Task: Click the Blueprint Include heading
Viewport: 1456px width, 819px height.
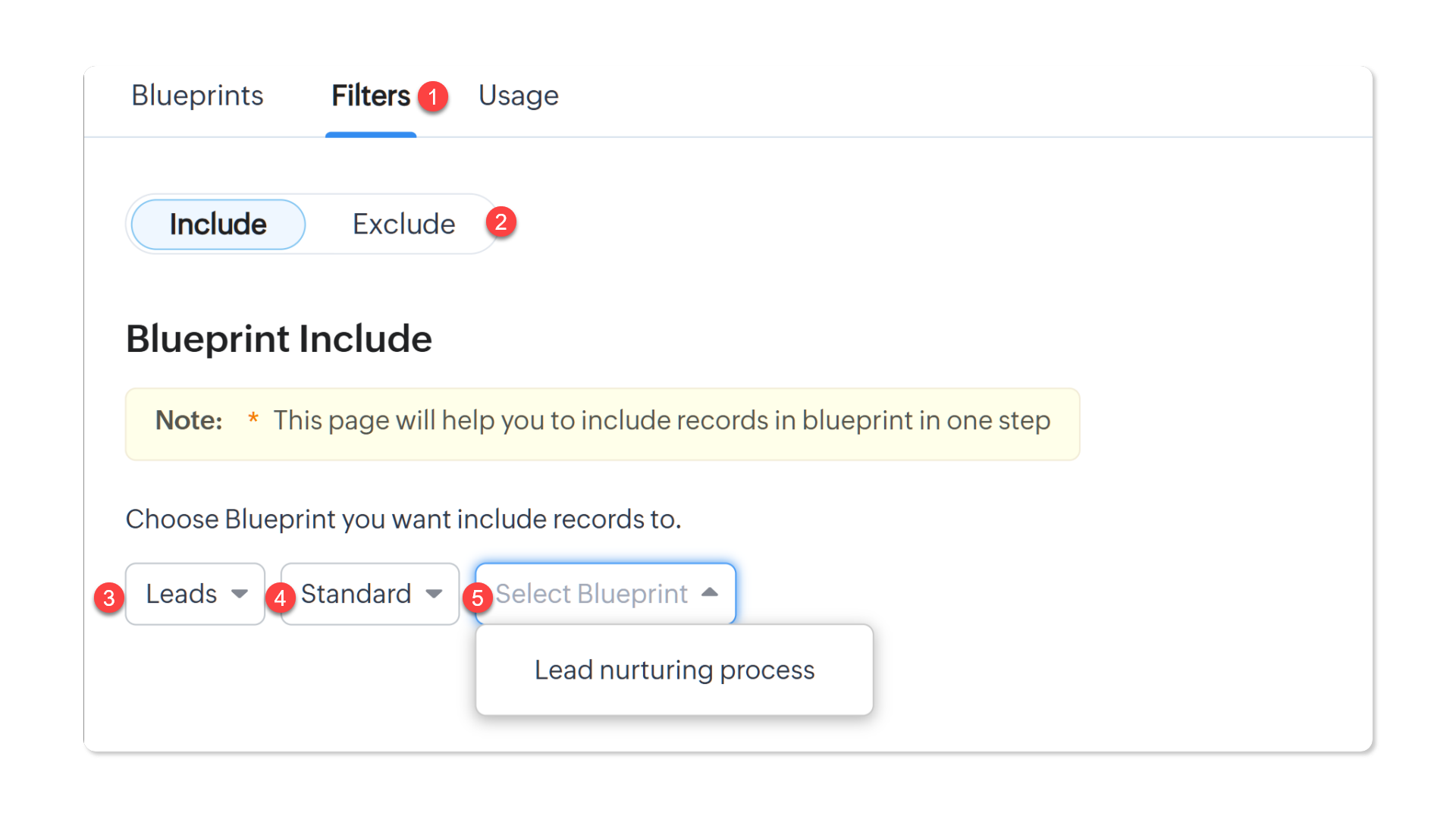Action: pyautogui.click(x=279, y=338)
